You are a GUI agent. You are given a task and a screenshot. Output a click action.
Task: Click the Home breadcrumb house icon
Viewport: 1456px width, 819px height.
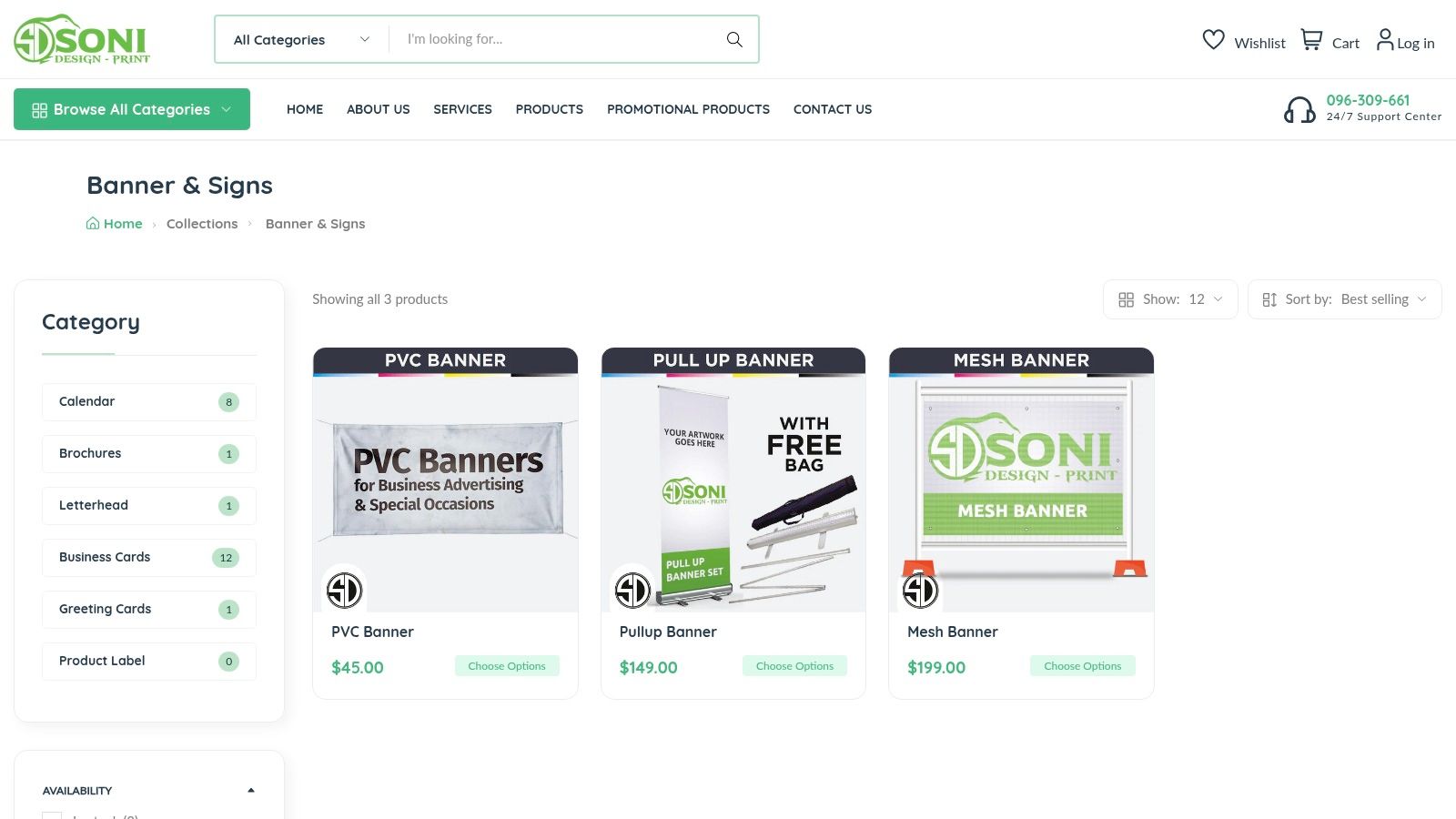point(93,224)
